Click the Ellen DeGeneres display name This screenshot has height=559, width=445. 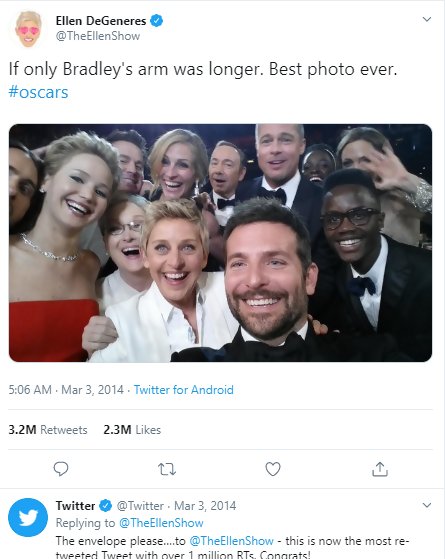point(101,21)
